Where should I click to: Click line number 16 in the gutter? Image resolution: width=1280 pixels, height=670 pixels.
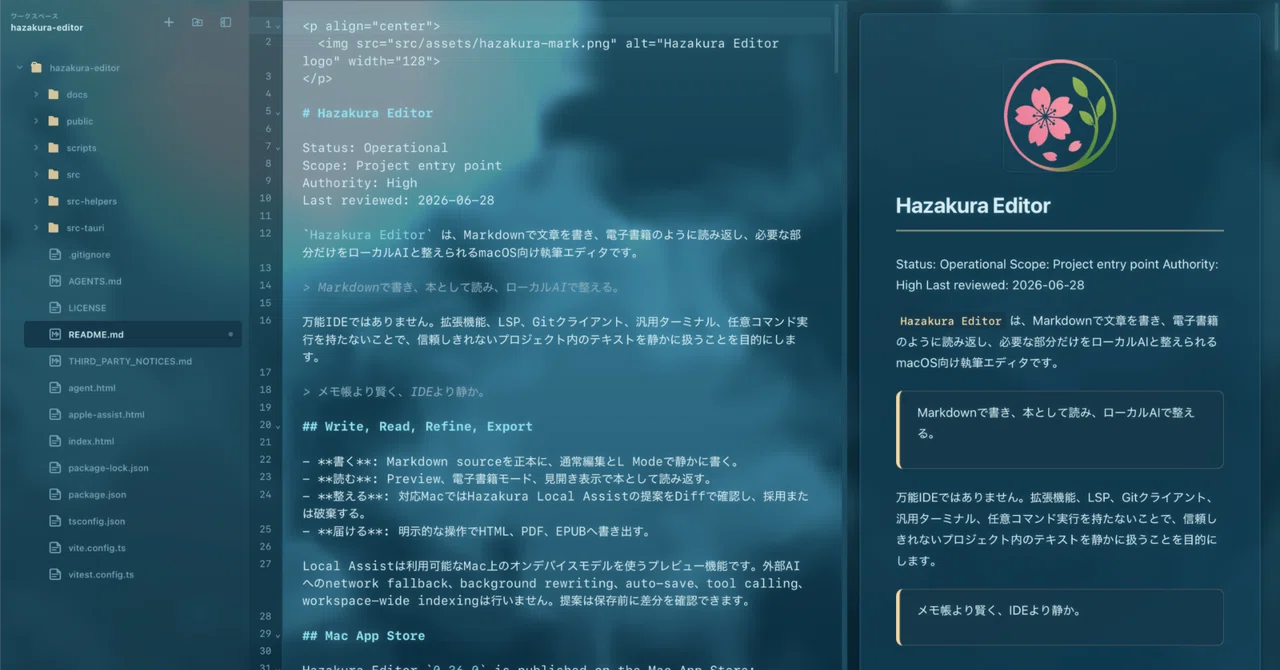265,321
